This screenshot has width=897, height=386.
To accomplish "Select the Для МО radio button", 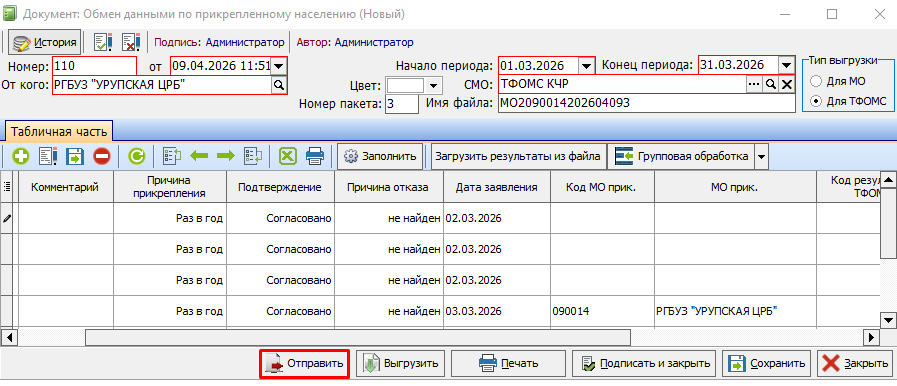I will point(816,81).
